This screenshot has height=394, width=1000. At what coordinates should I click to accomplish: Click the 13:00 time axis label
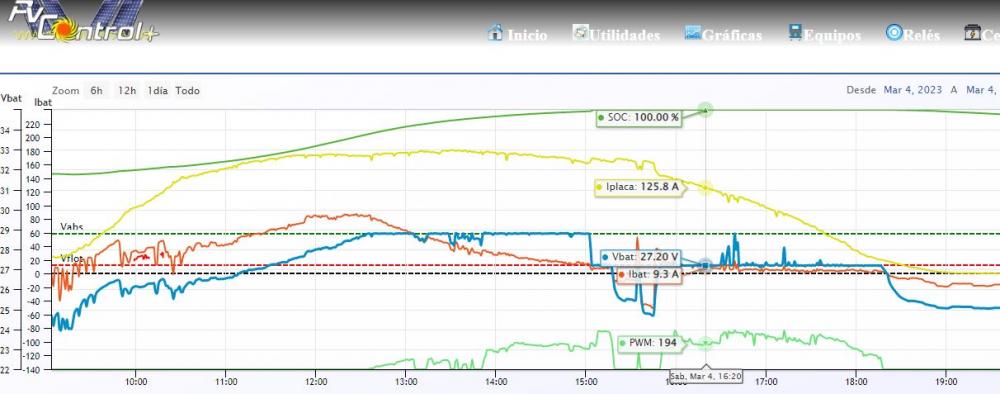click(x=406, y=382)
